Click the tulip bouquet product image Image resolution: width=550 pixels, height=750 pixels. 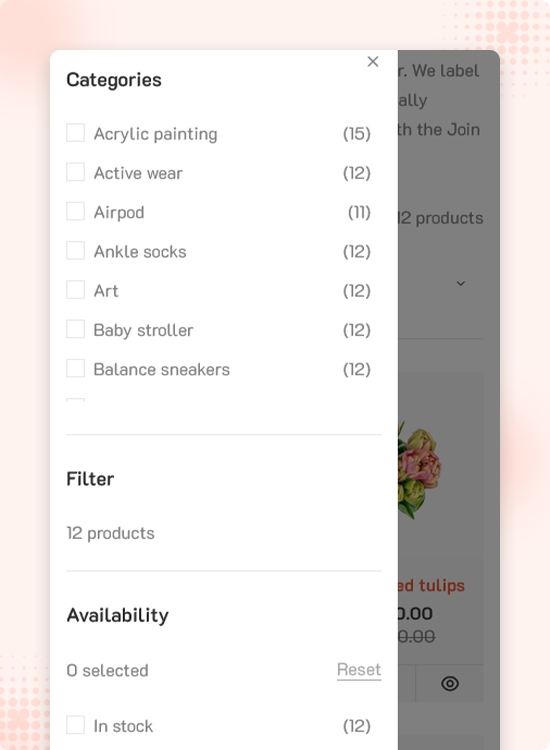coord(419,469)
